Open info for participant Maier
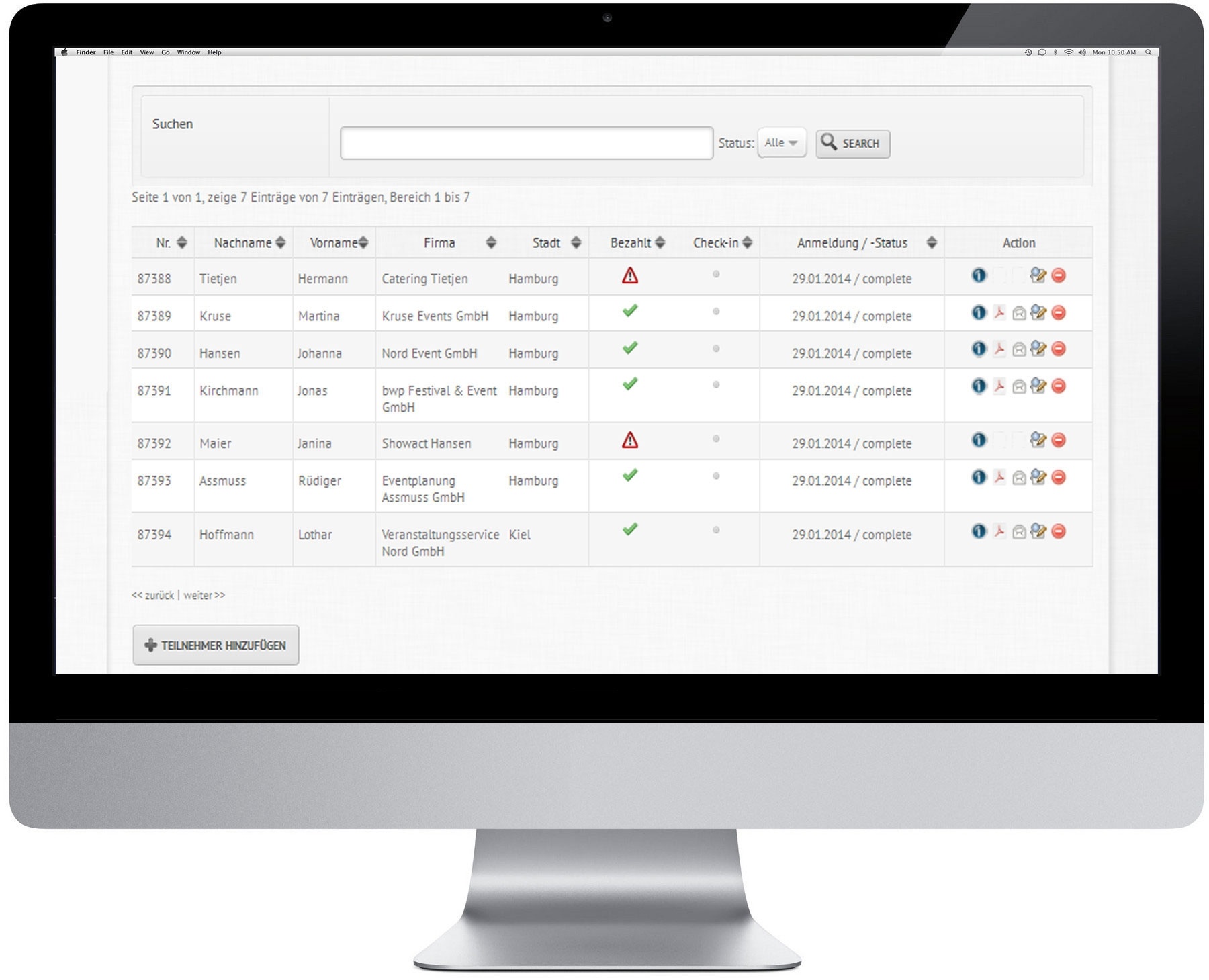 click(x=979, y=440)
